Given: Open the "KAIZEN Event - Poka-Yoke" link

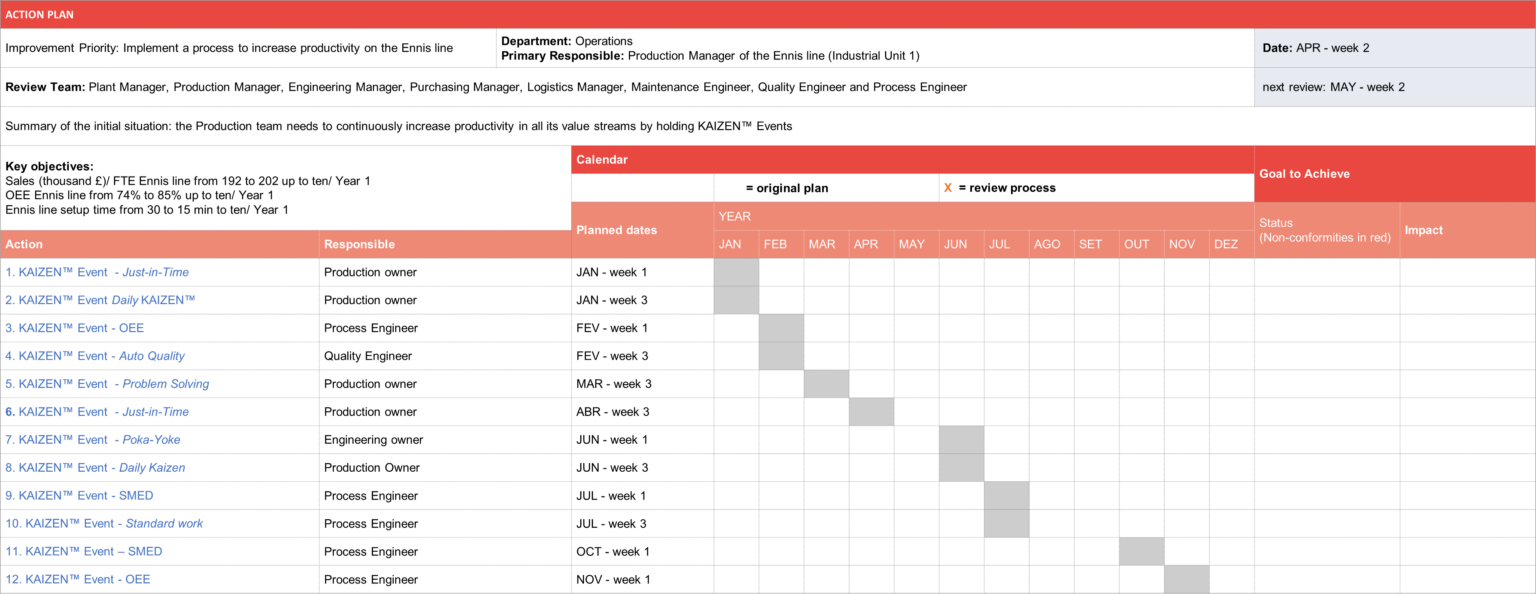Looking at the screenshot, I should pyautogui.click(x=92, y=440).
